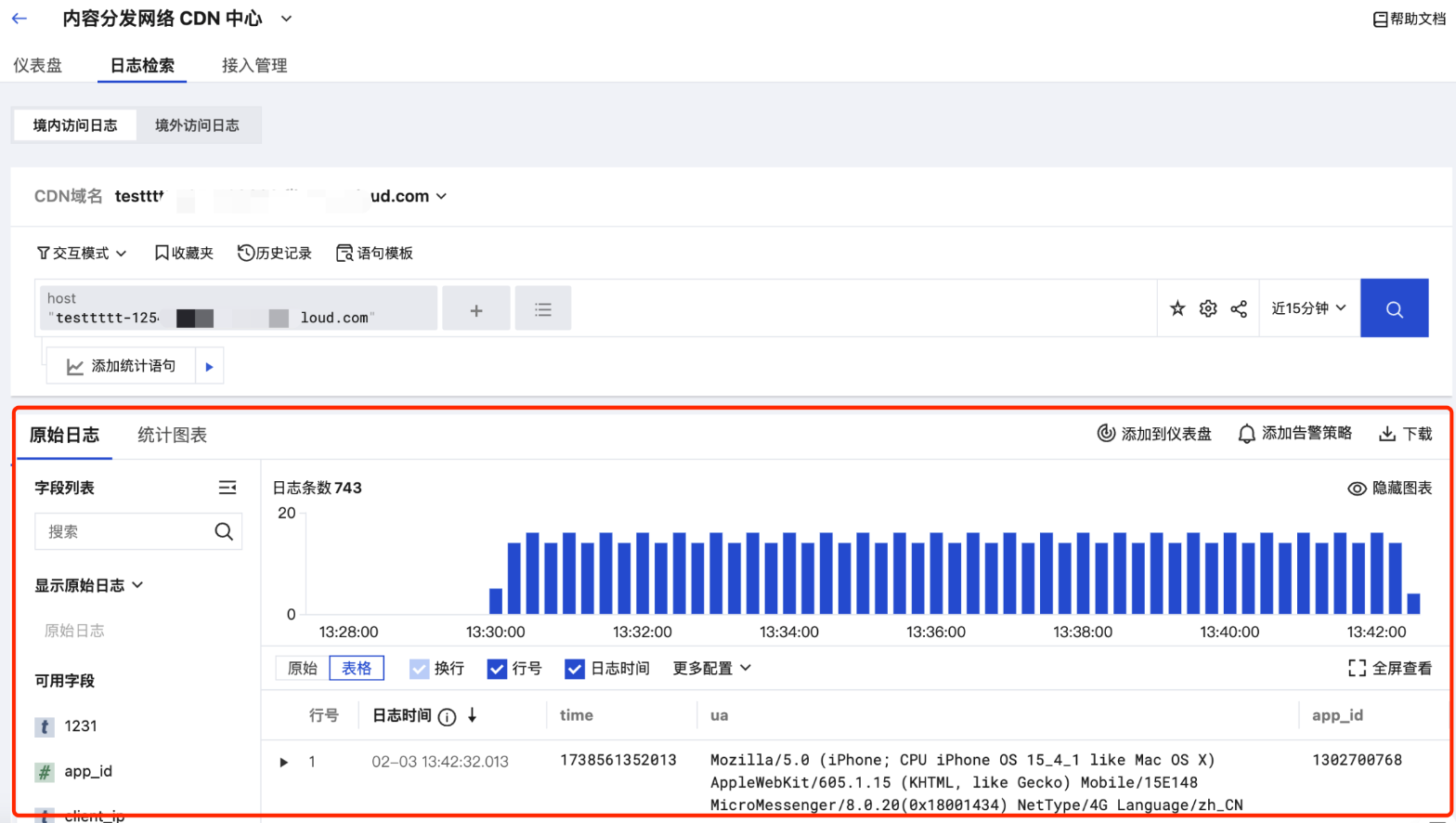Screen dimensions: 1456x823
Task: Click the star favorite icon in query bar
Action: 1177,308
